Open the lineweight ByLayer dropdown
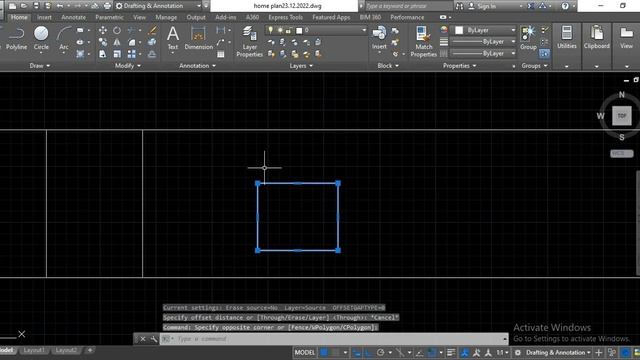Viewport: 640px width, 360px height. (482, 42)
